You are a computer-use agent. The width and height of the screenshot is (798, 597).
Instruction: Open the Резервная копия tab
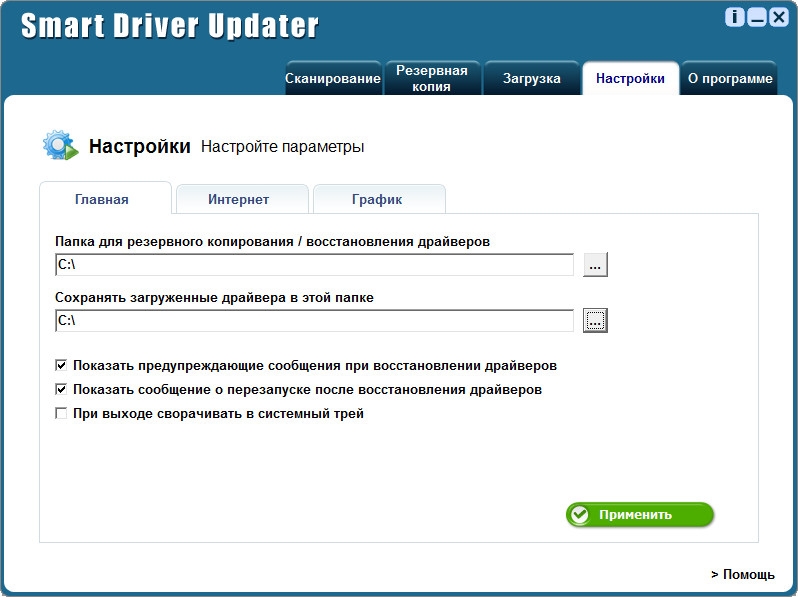click(432, 78)
